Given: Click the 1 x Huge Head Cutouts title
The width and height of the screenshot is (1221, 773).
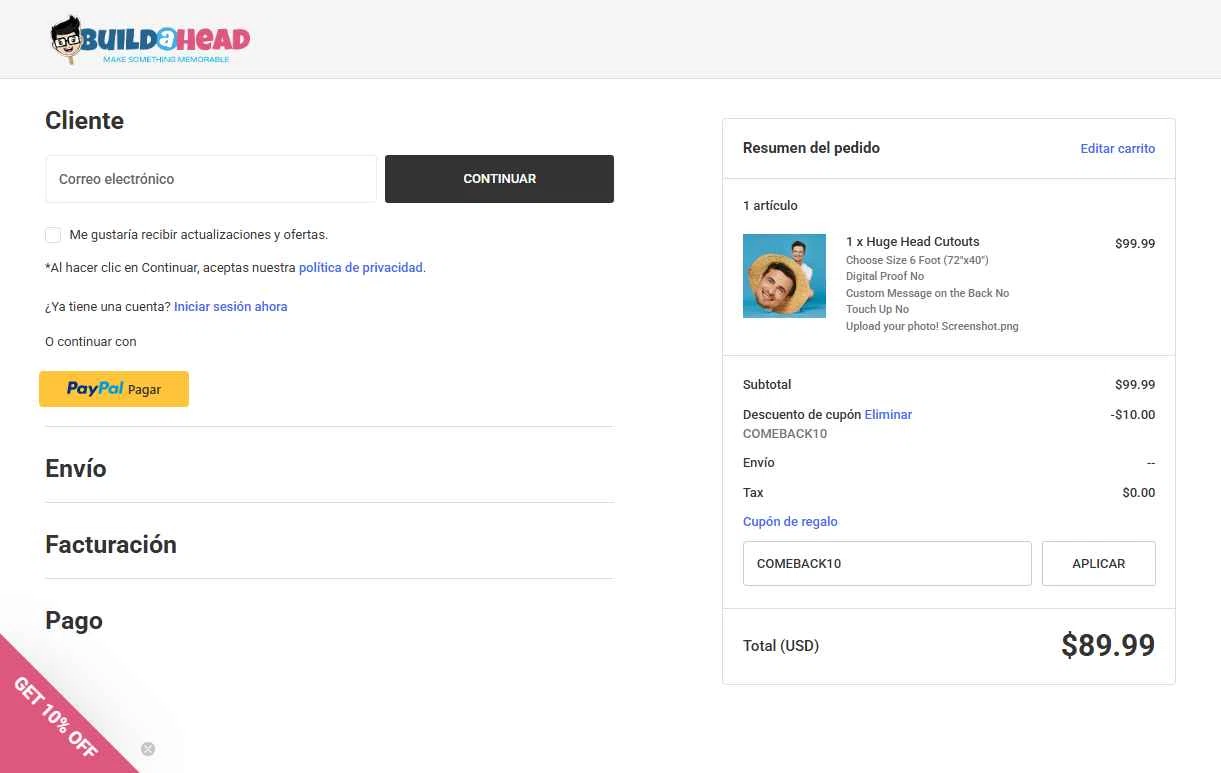Looking at the screenshot, I should click(x=913, y=242).
